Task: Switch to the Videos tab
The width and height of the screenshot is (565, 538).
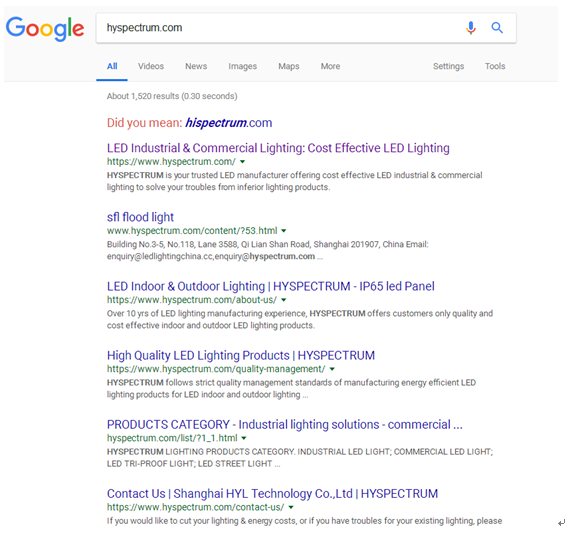Action: 151,66
